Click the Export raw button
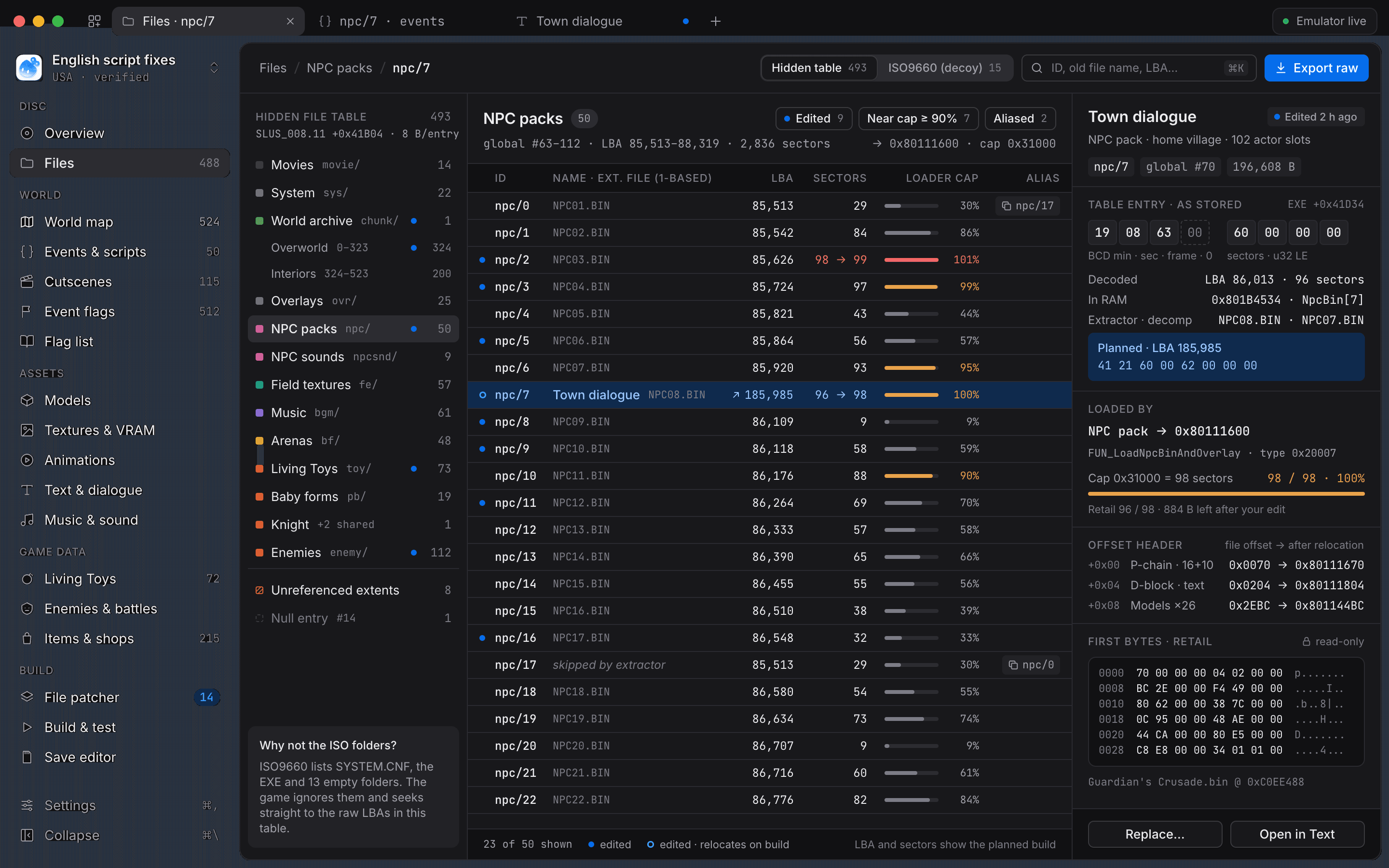1389x868 pixels. [1316, 68]
